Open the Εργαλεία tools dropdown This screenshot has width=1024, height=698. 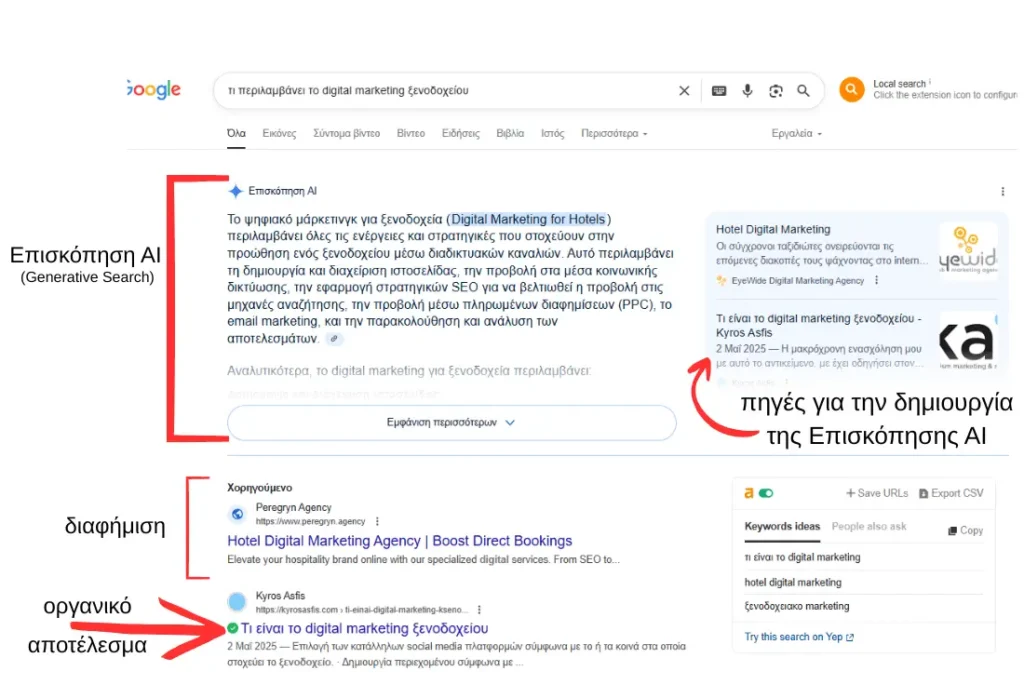click(797, 134)
